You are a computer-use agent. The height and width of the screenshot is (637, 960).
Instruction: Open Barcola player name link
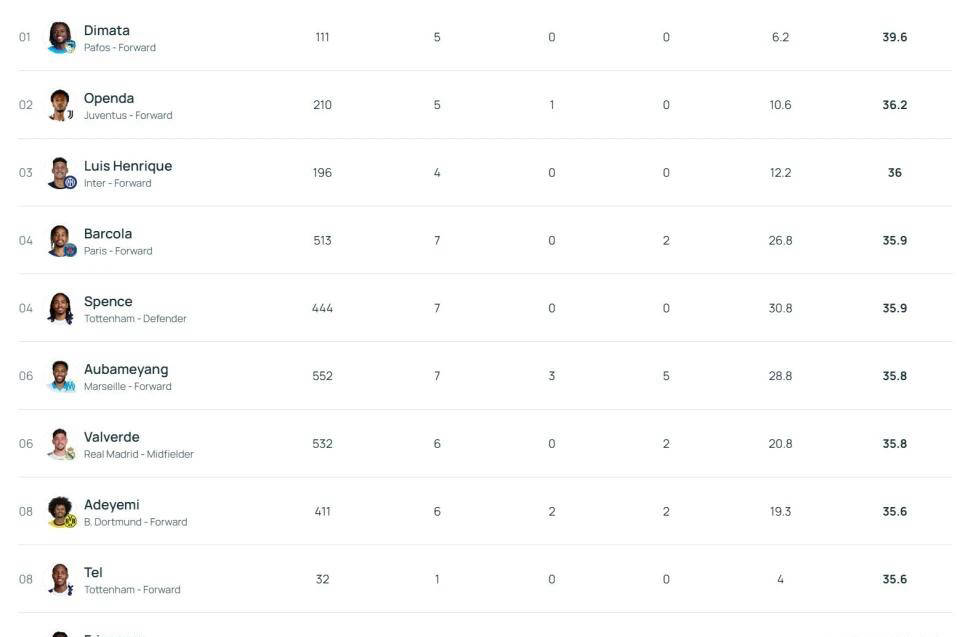pos(107,234)
